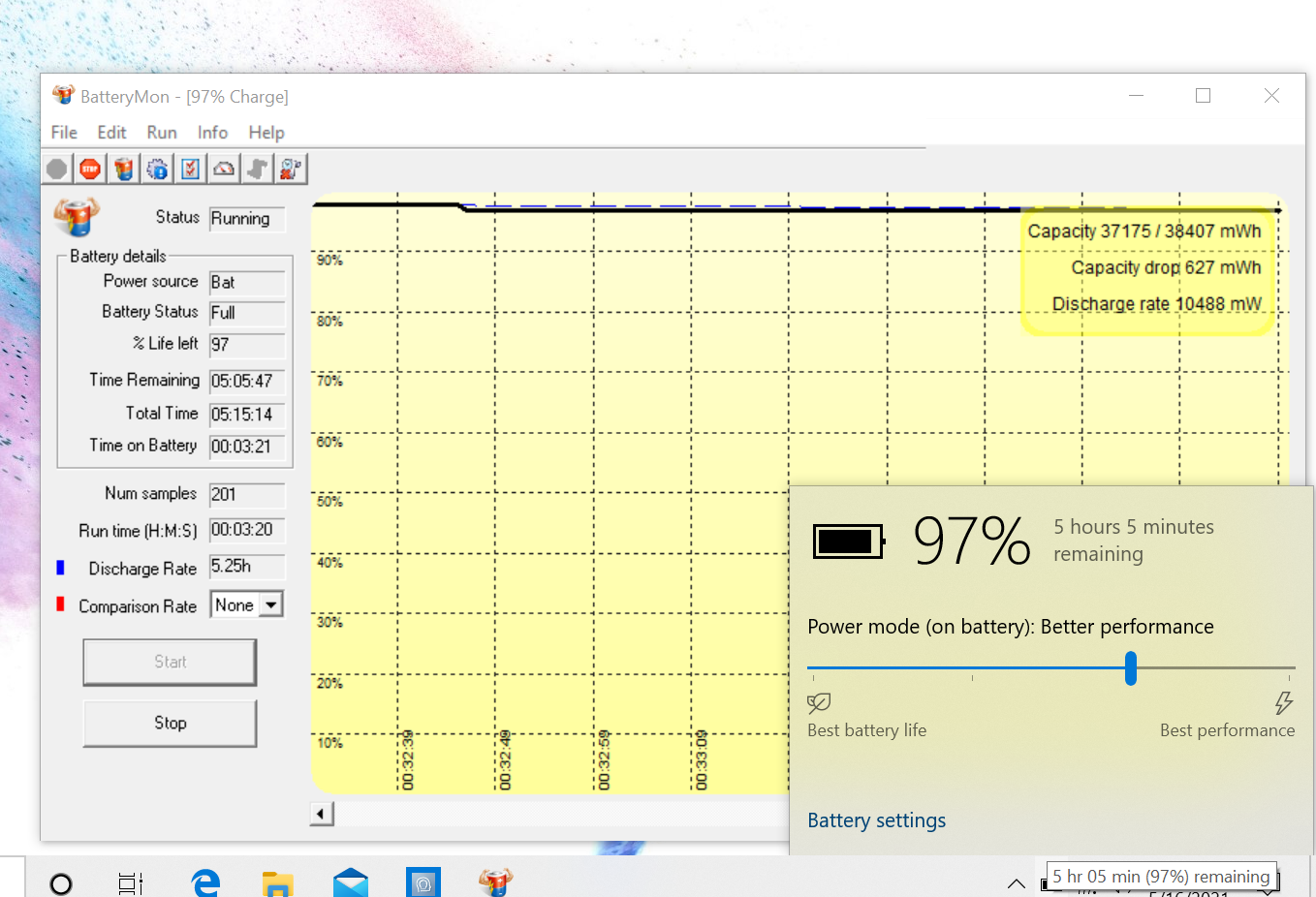Open the Help menu

point(266,133)
